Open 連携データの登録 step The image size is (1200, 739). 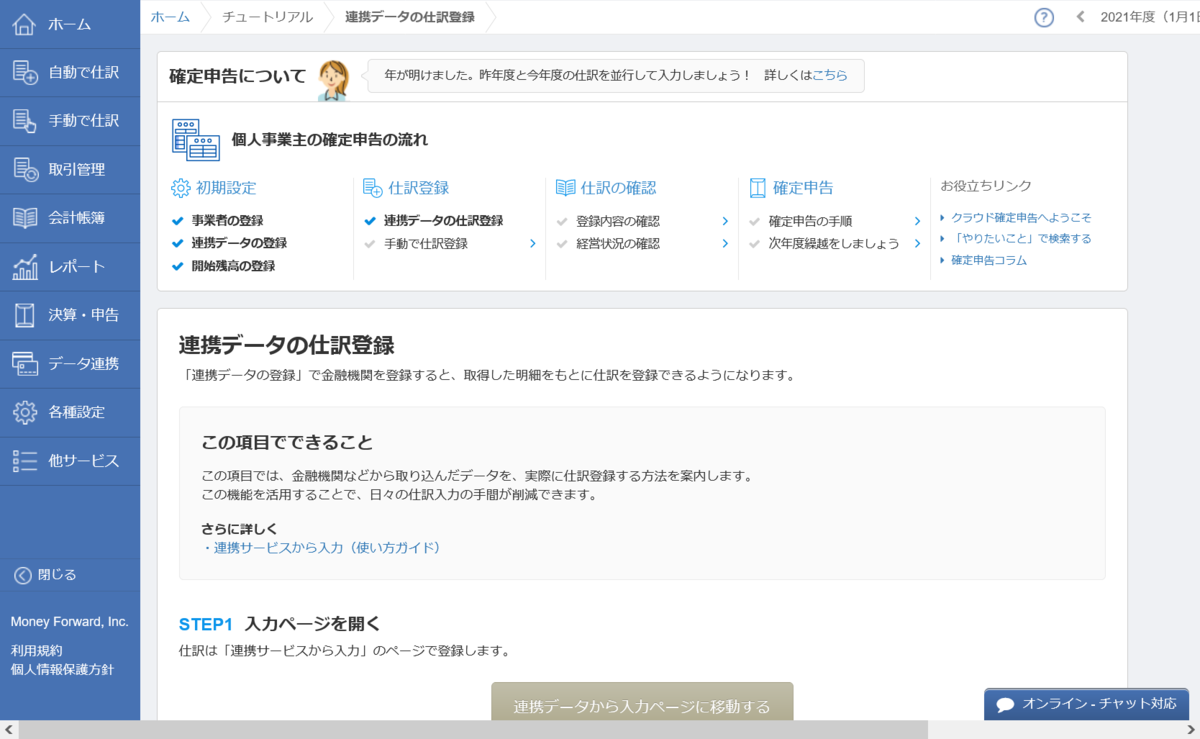pos(239,243)
